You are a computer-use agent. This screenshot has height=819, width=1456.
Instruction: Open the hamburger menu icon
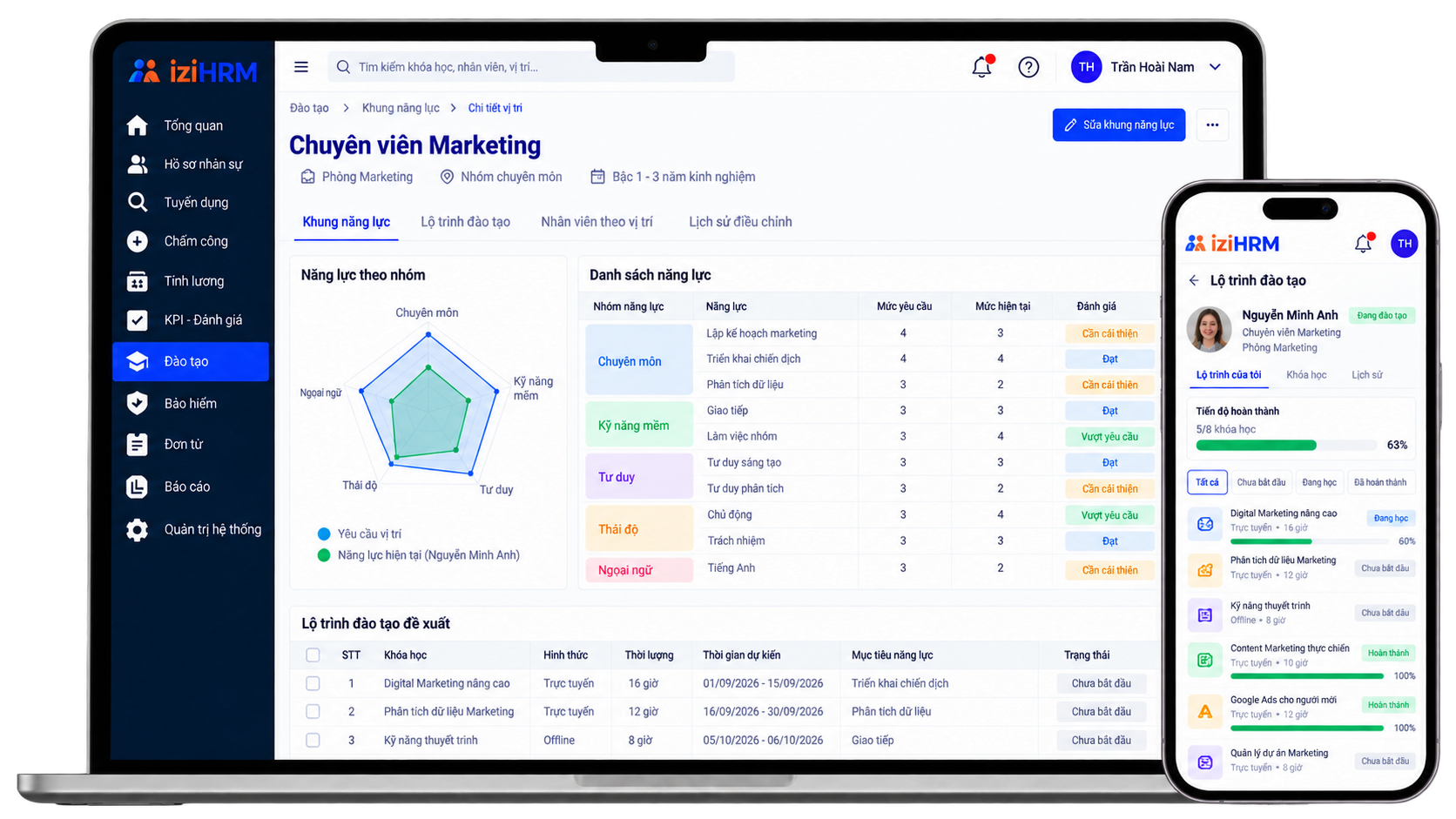click(x=301, y=67)
